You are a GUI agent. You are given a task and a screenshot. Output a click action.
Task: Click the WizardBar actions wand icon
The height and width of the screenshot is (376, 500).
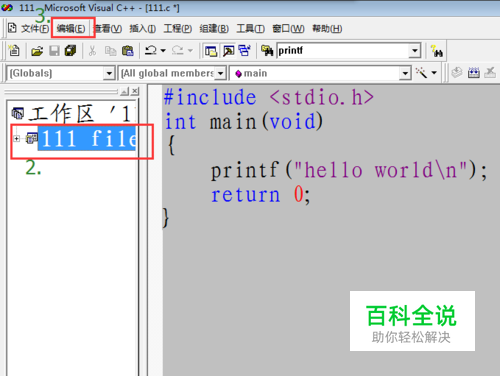[x=421, y=72]
